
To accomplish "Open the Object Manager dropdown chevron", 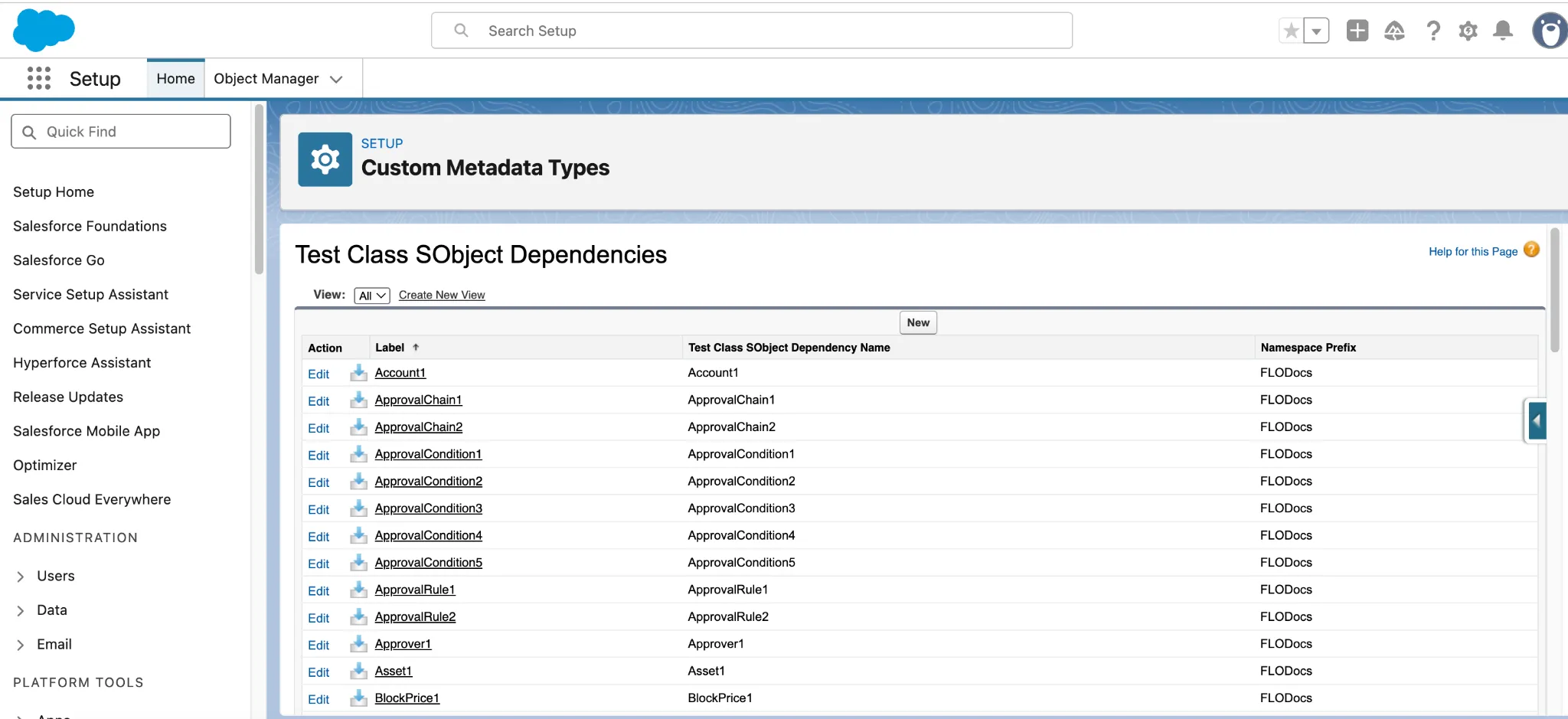I will click(336, 79).
